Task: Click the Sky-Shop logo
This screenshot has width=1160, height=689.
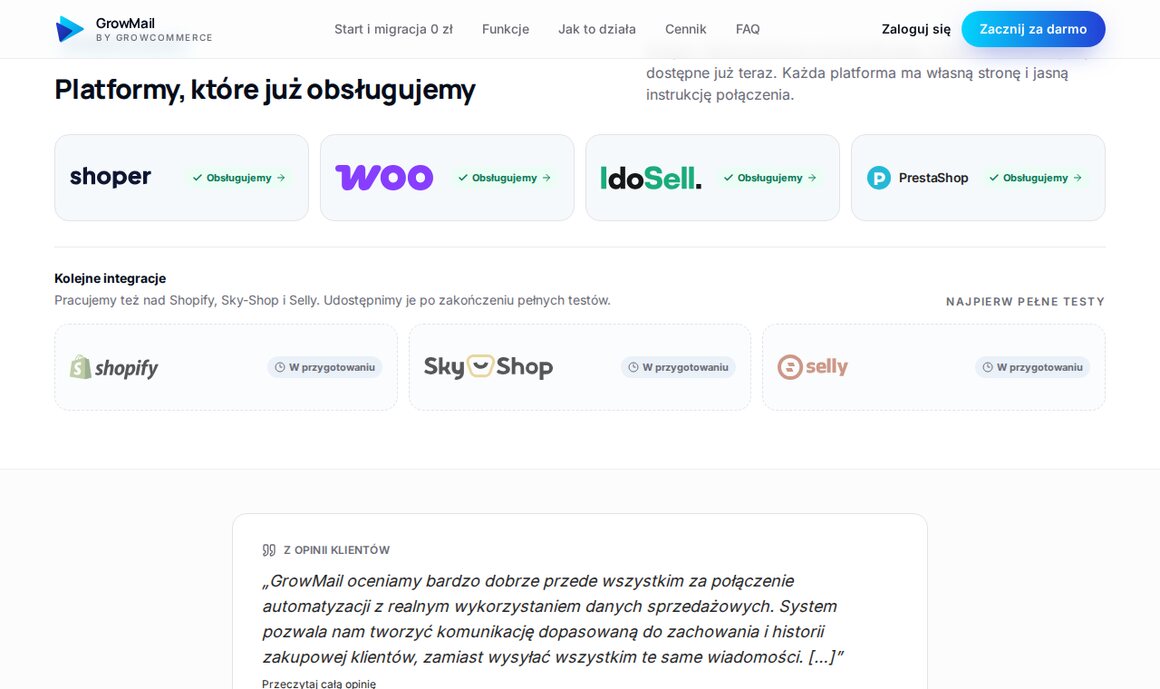Action: tap(488, 366)
